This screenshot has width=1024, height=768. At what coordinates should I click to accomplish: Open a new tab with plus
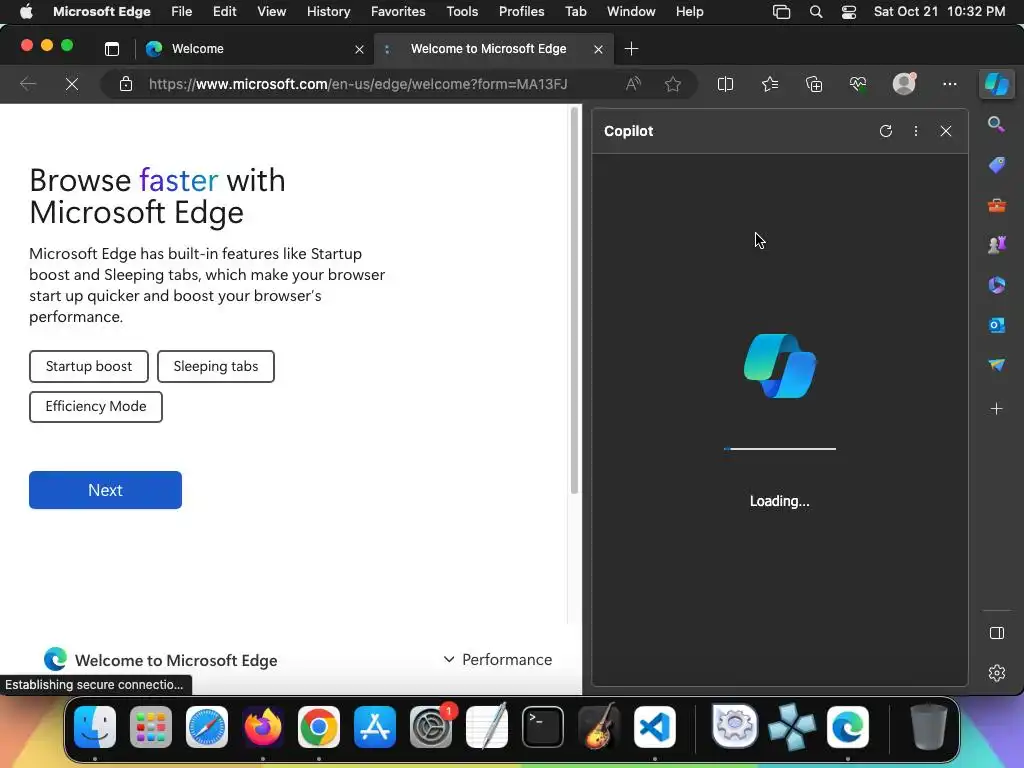tap(631, 49)
